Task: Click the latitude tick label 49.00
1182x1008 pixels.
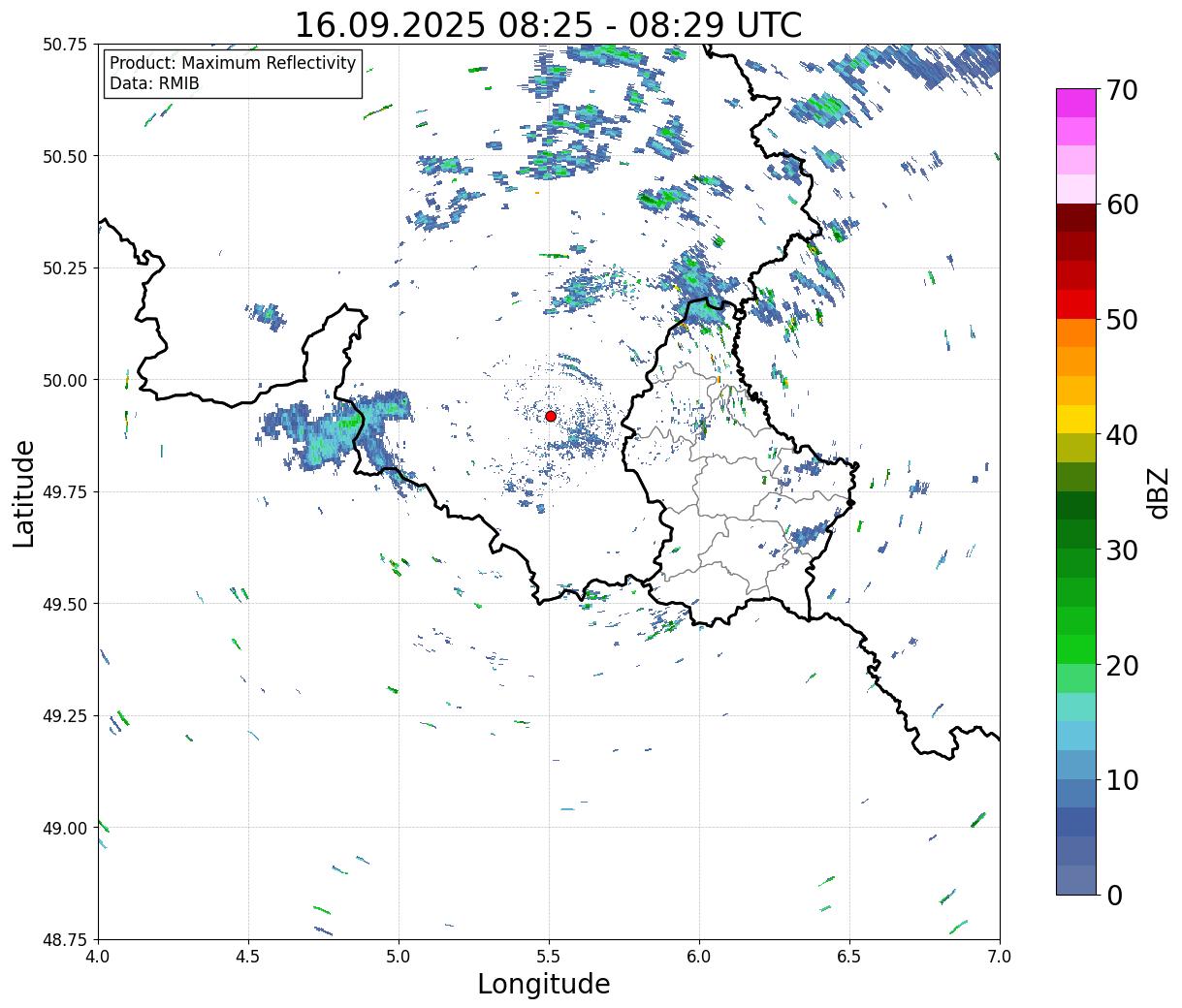Action: click(x=65, y=828)
